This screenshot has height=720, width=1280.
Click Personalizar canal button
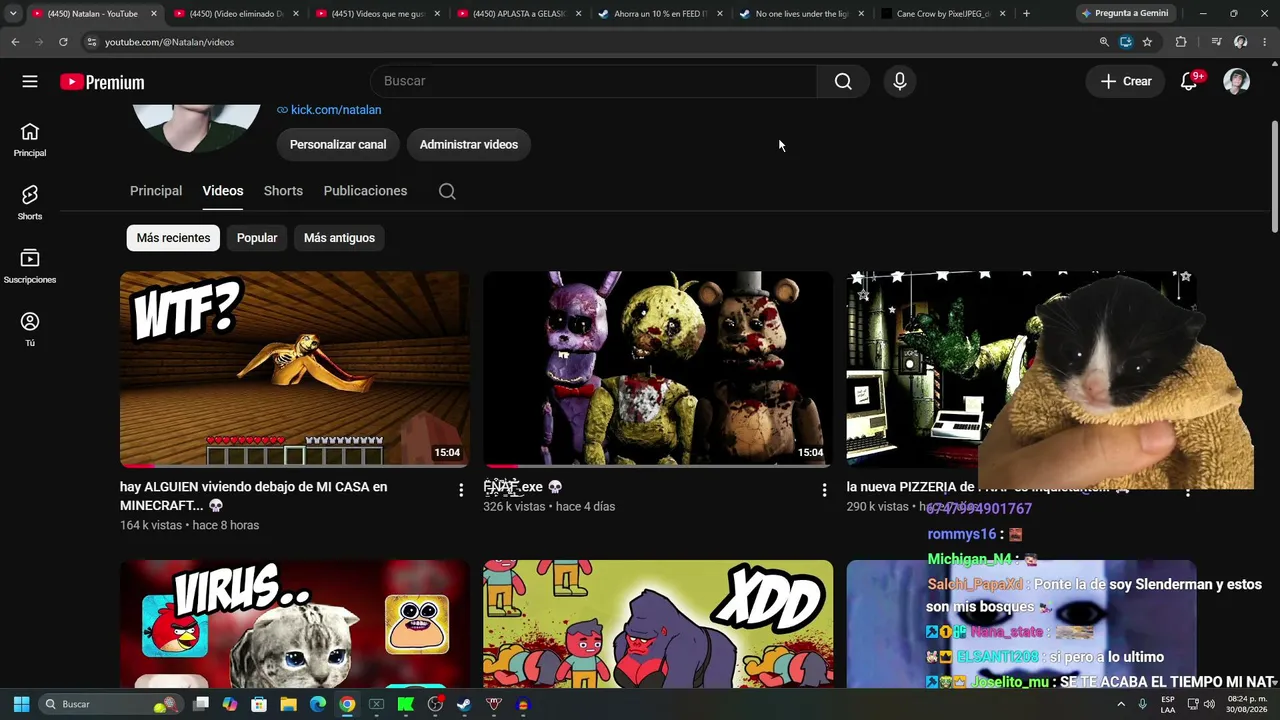pos(338,144)
